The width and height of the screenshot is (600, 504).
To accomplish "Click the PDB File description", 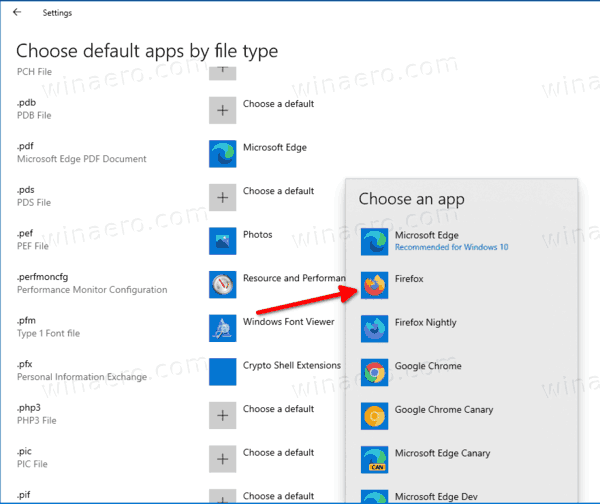I will [34, 116].
